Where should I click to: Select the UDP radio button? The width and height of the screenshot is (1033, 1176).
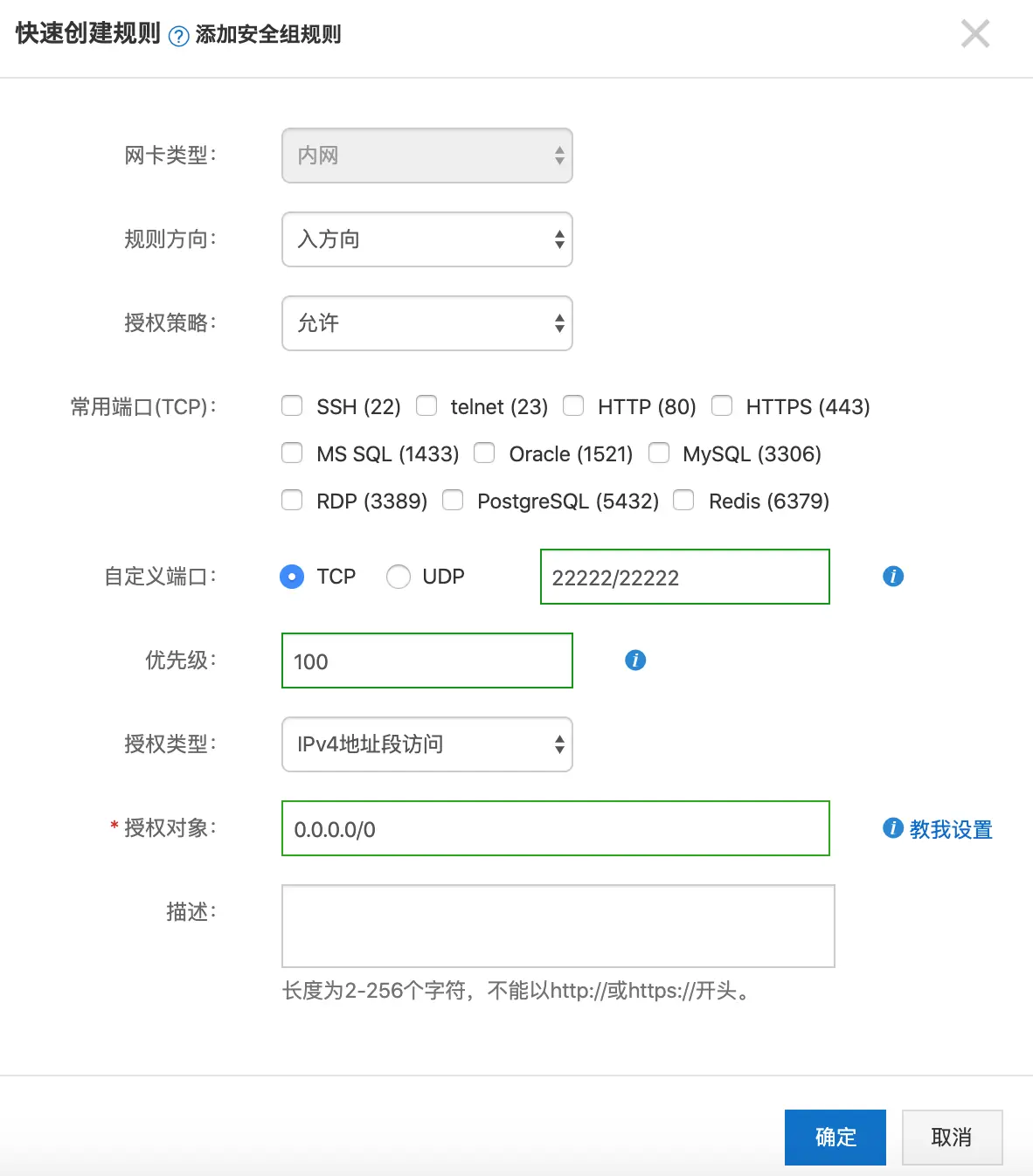[399, 577]
